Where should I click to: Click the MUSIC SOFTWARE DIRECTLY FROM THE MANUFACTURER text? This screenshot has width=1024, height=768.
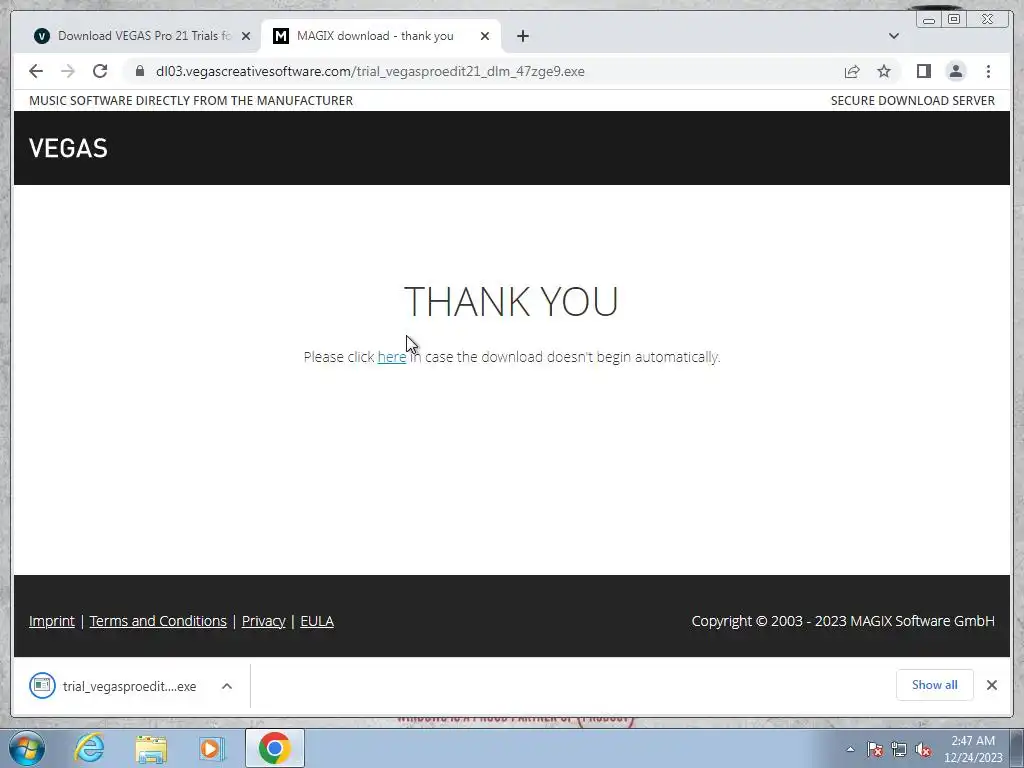[x=191, y=101]
